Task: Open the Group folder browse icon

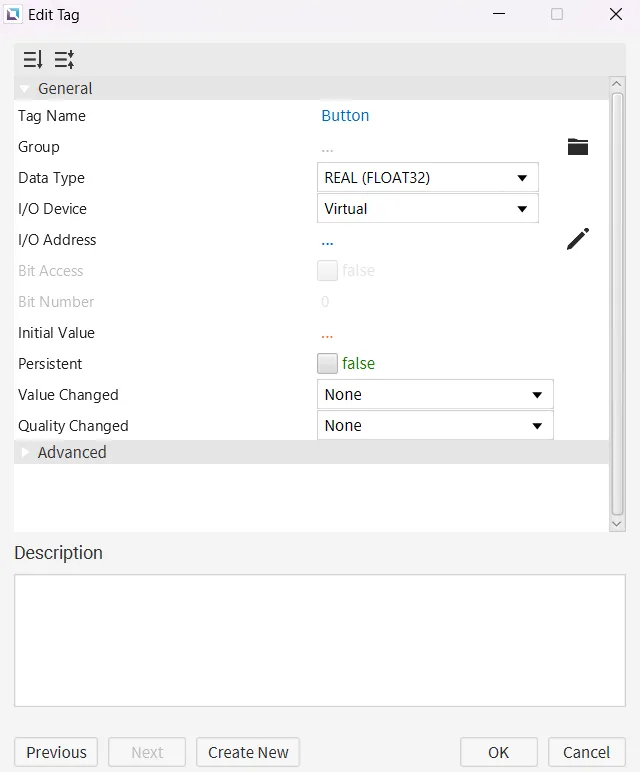Action: click(x=577, y=147)
